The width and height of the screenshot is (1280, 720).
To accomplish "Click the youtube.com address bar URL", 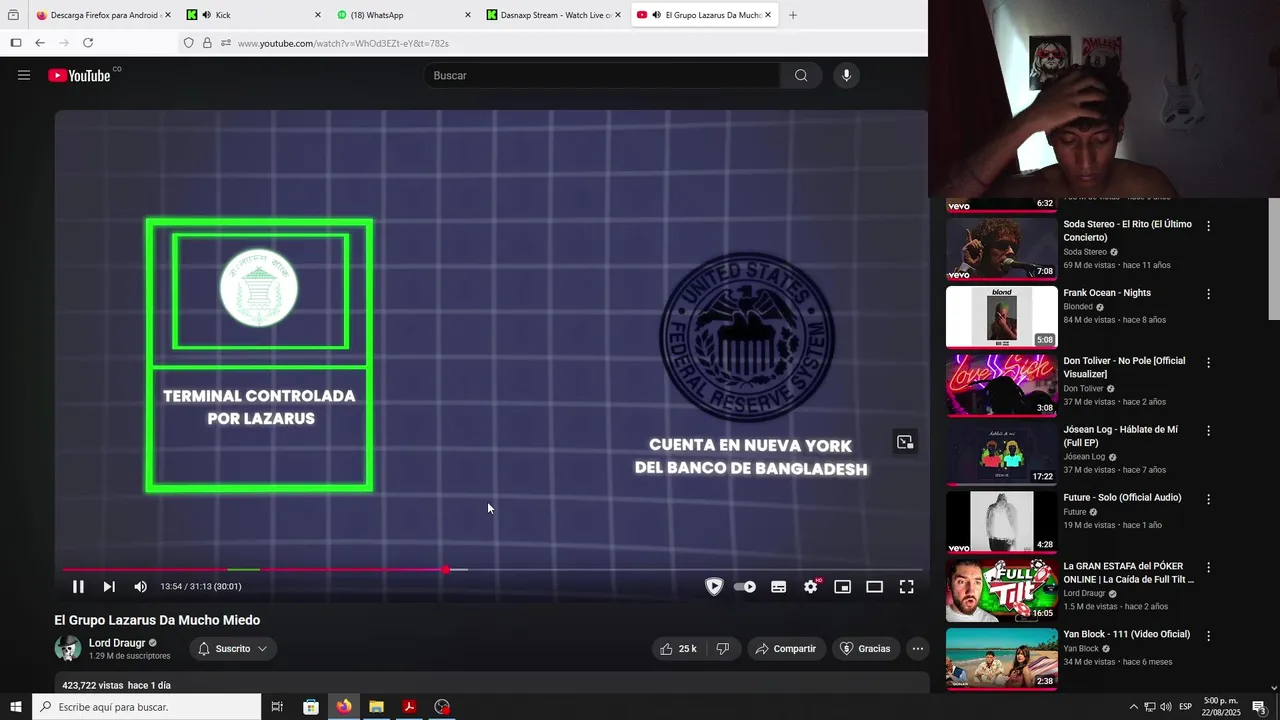I will point(343,43).
